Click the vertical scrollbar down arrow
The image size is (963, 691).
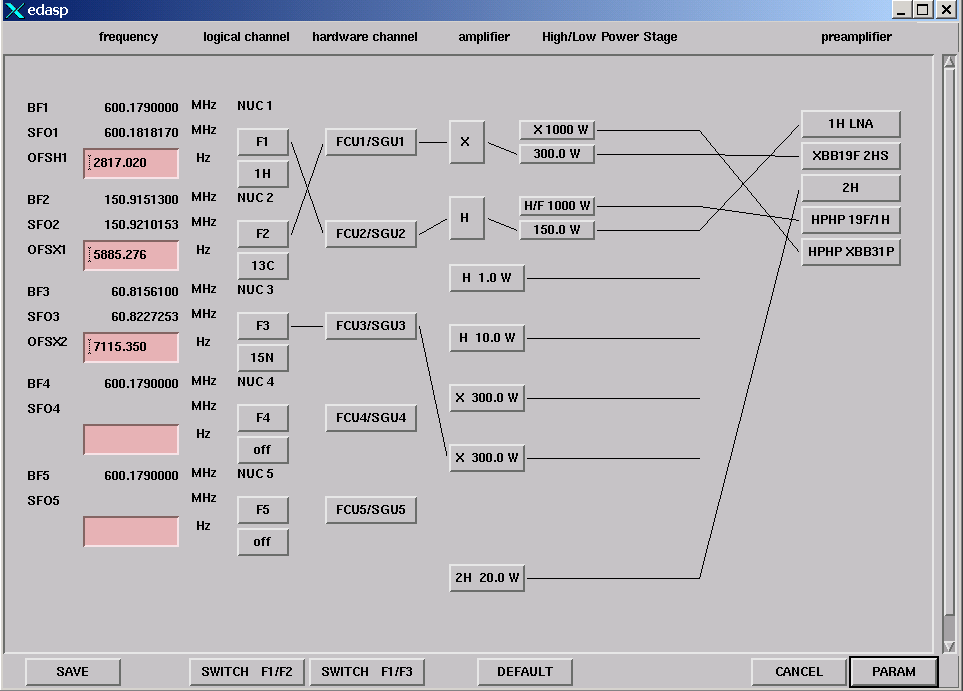pyautogui.click(x=949, y=644)
